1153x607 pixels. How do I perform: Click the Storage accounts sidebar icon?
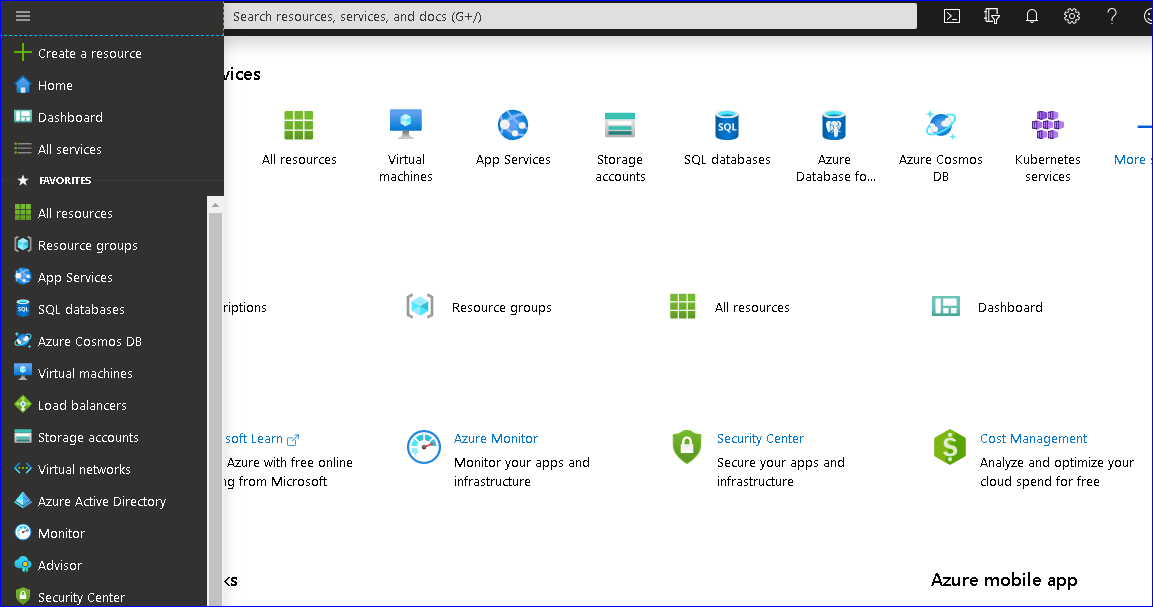[x=23, y=437]
